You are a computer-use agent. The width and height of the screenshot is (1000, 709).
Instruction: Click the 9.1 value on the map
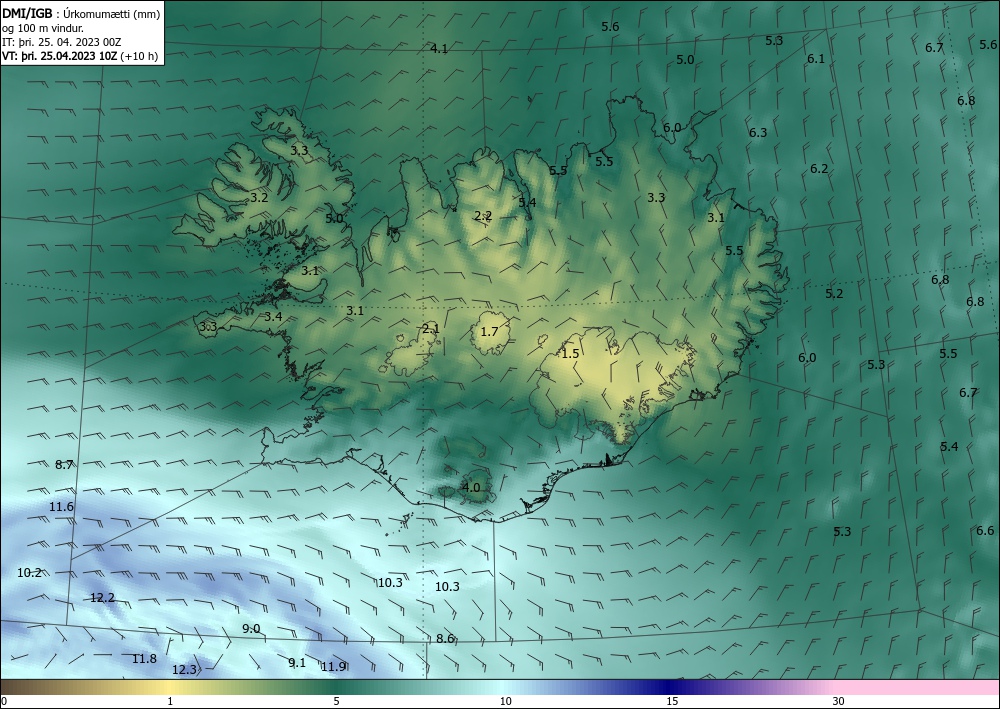297,663
